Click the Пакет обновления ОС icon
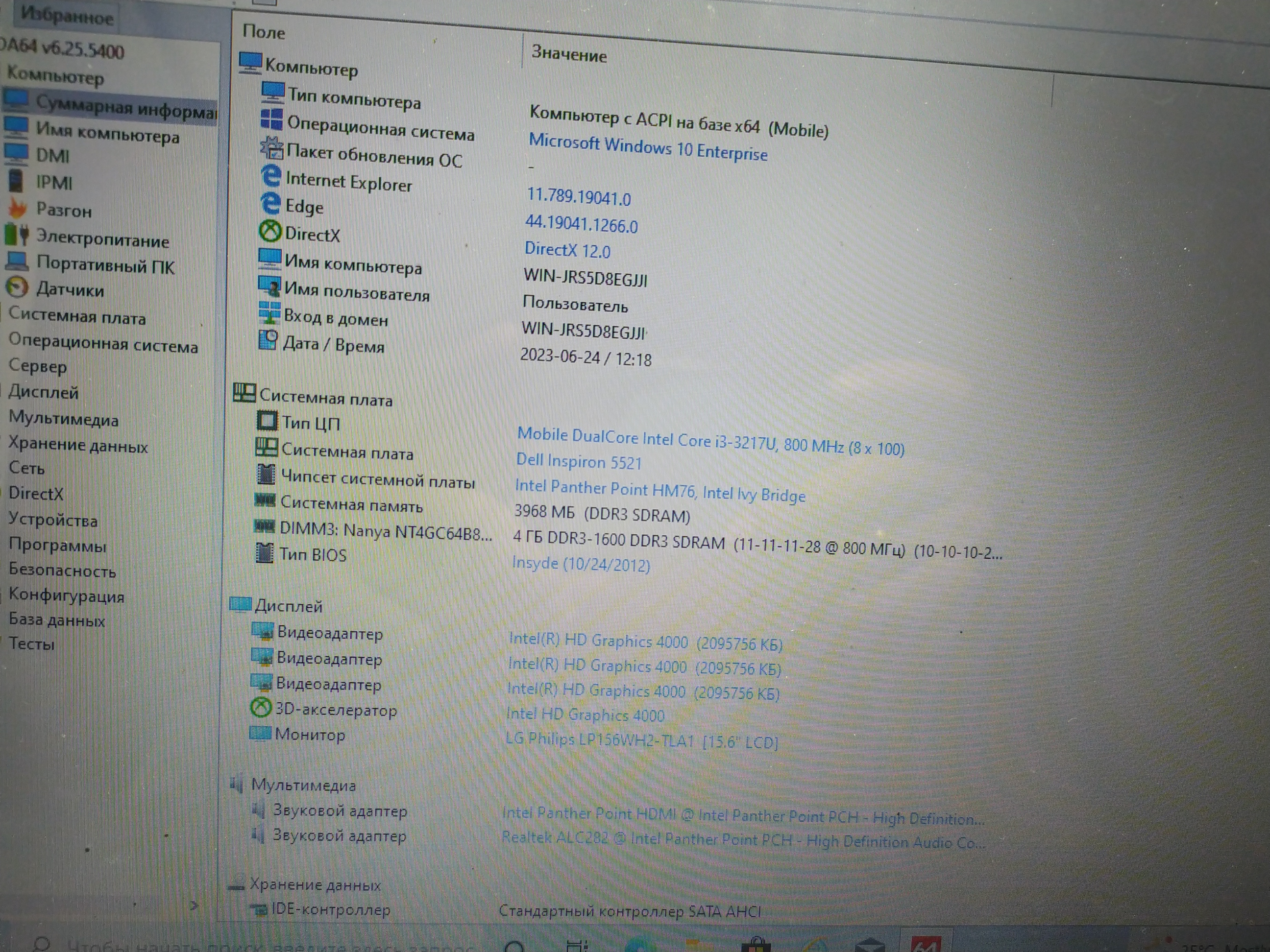The image size is (1270, 952). (x=271, y=148)
